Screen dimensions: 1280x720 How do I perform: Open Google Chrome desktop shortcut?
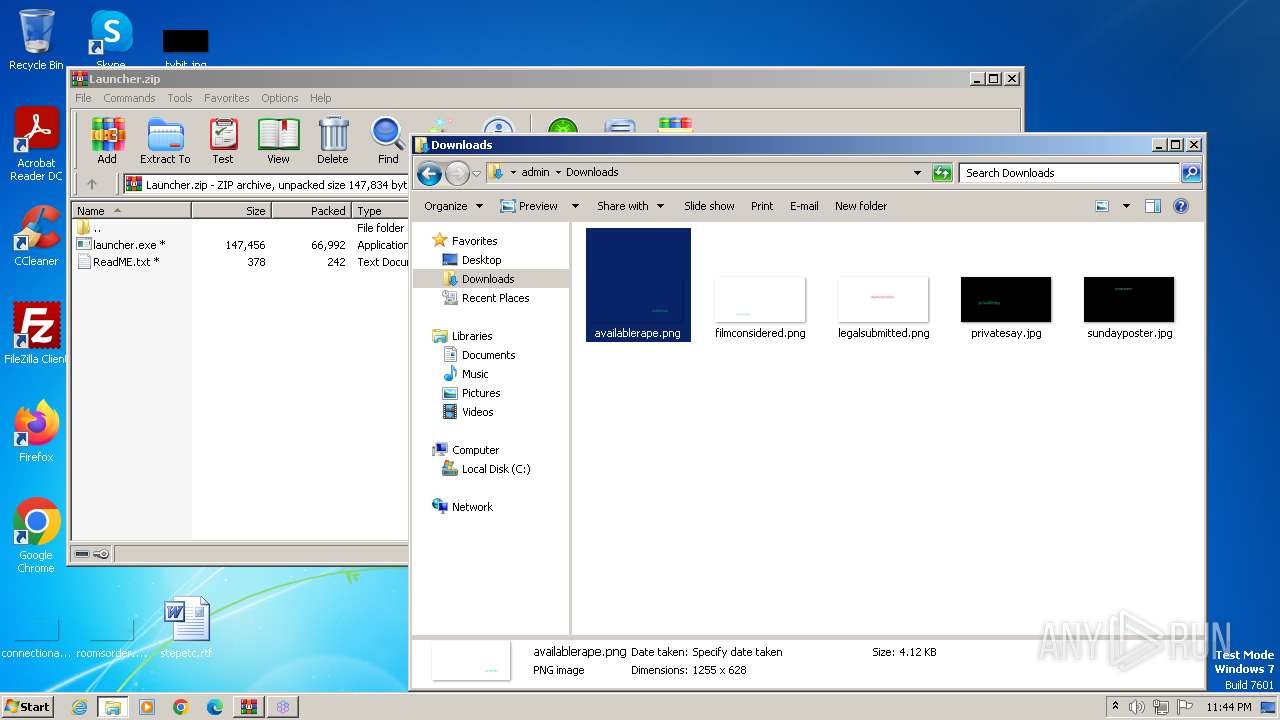click(x=36, y=536)
